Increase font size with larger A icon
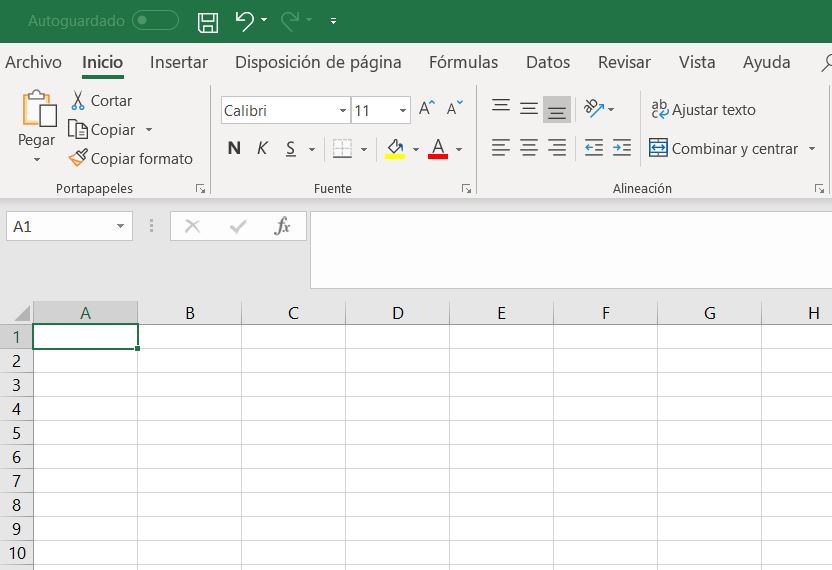This screenshot has height=570, width=832. (427, 110)
